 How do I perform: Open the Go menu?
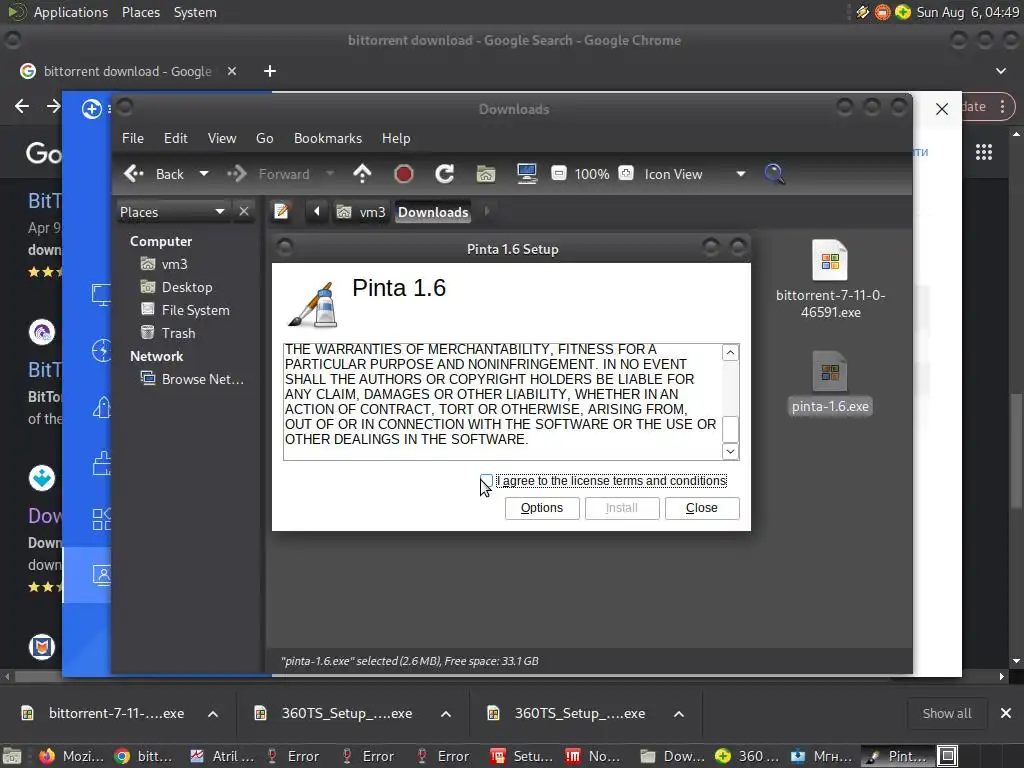click(x=264, y=138)
